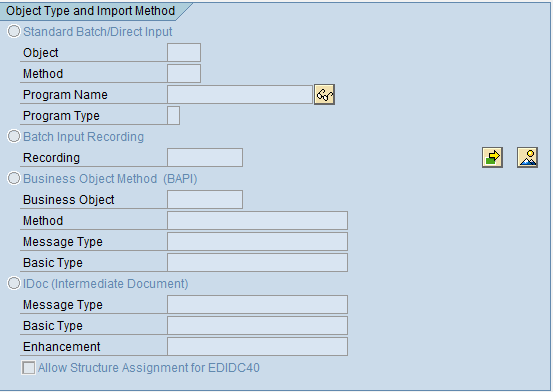Click the Method field under Standard Batch
Image resolution: width=553 pixels, height=392 pixels.
tap(184, 73)
